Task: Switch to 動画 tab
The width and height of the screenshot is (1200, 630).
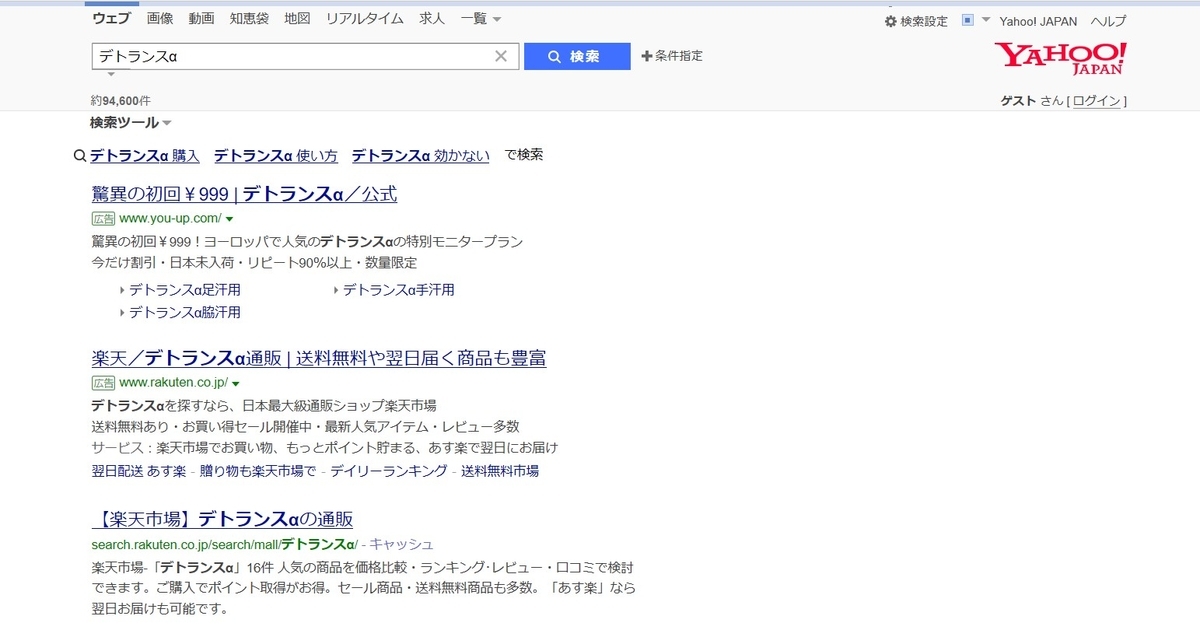Action: (201, 18)
